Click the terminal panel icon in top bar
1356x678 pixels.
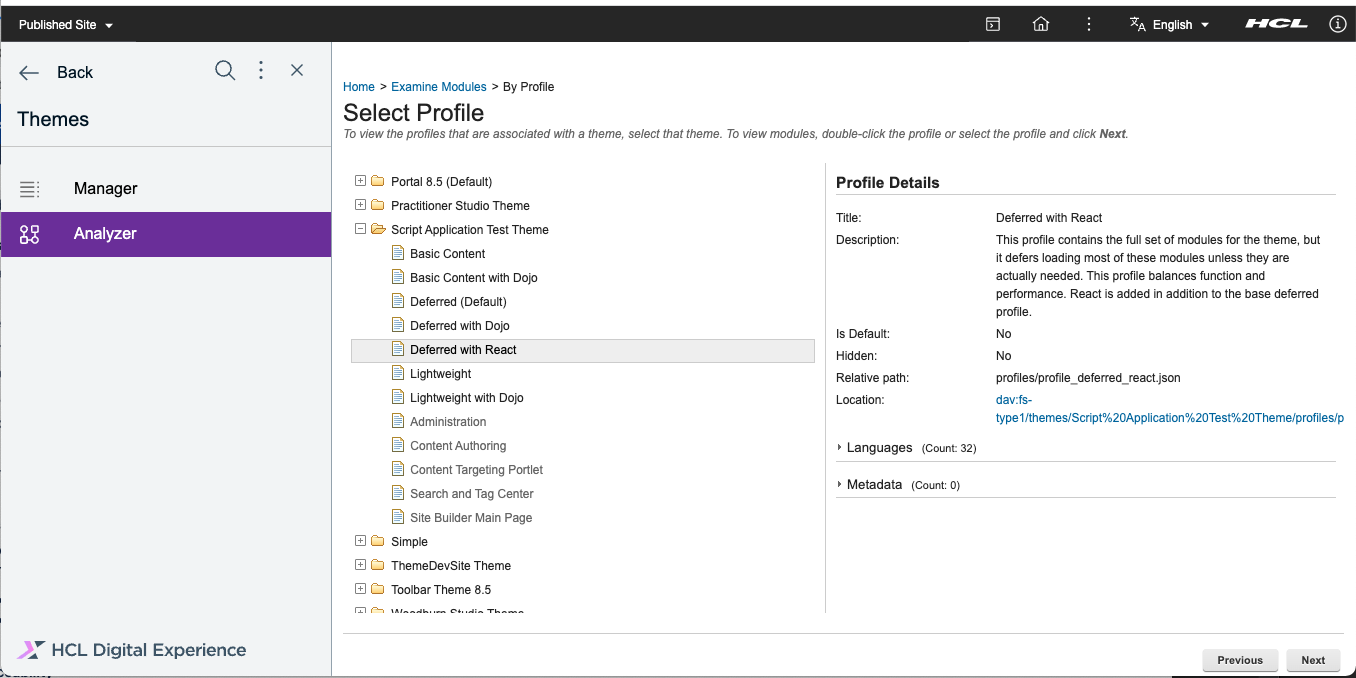(x=992, y=24)
